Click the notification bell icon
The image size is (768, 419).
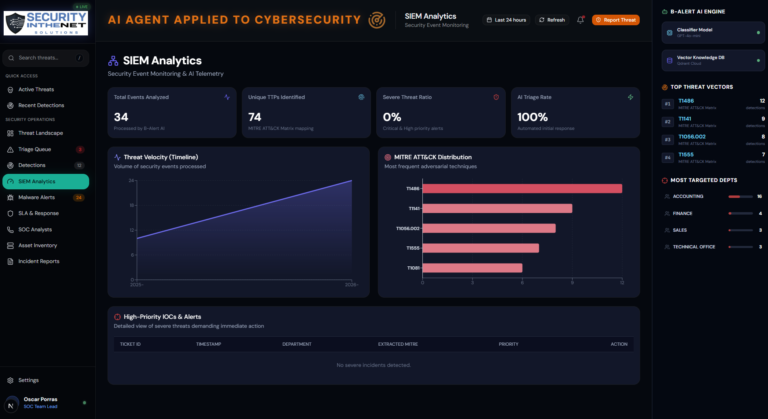[580, 20]
